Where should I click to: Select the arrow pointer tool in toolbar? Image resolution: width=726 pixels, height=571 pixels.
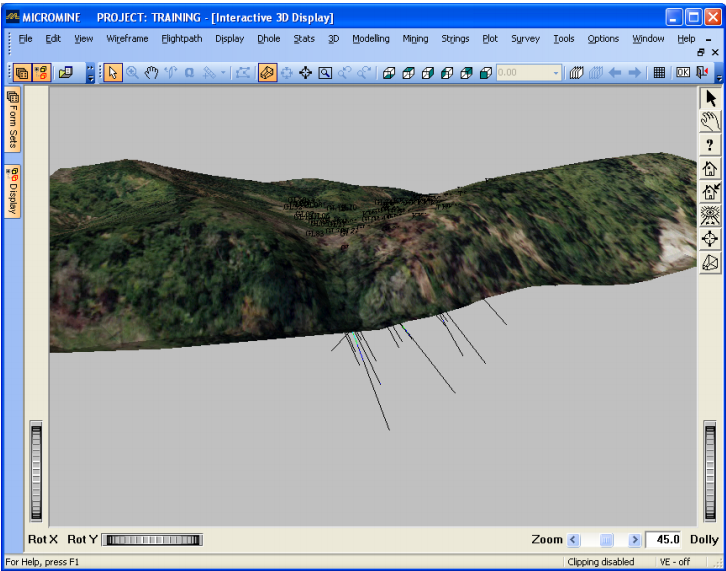(113, 73)
